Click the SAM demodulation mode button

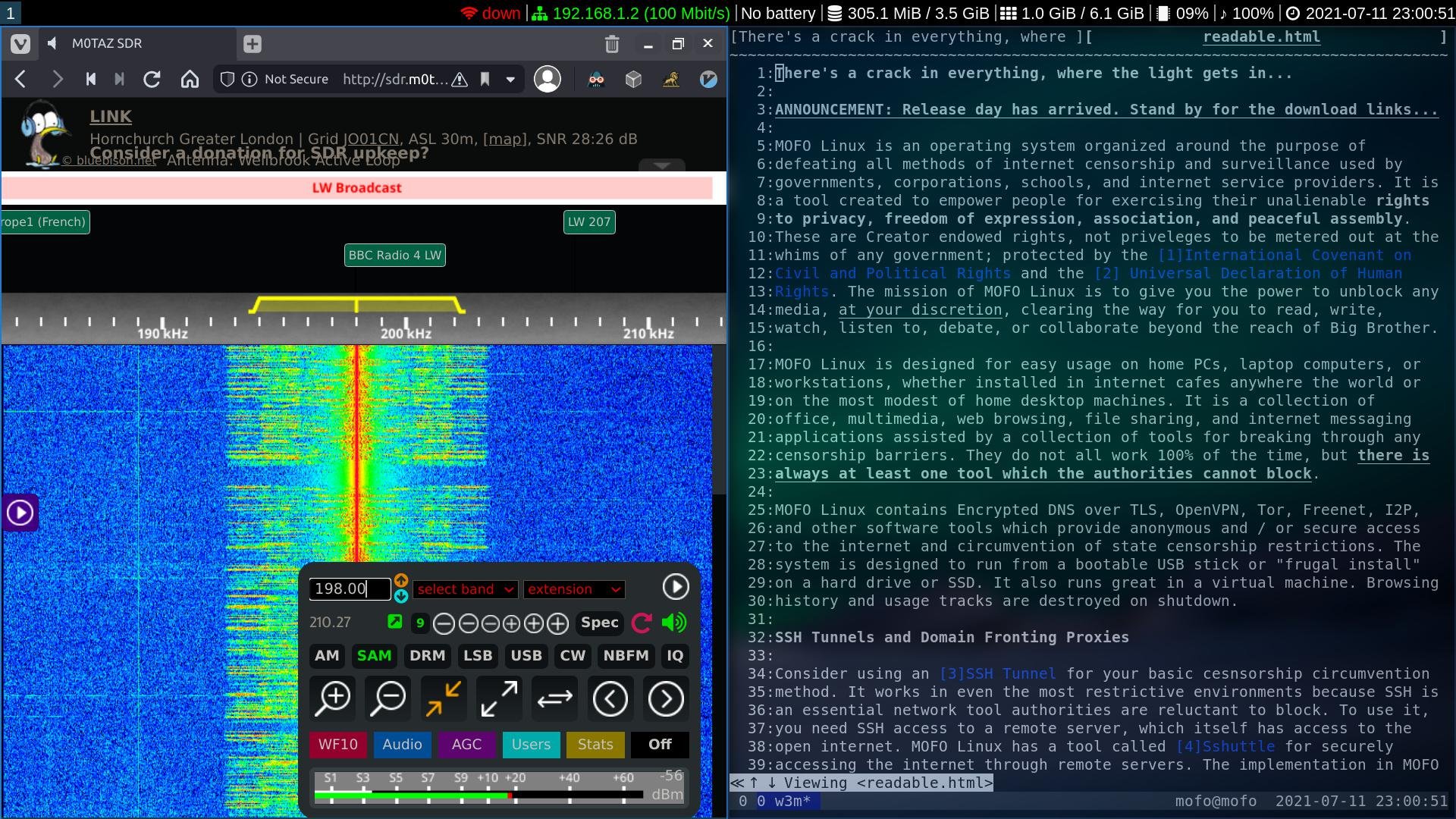pos(374,655)
